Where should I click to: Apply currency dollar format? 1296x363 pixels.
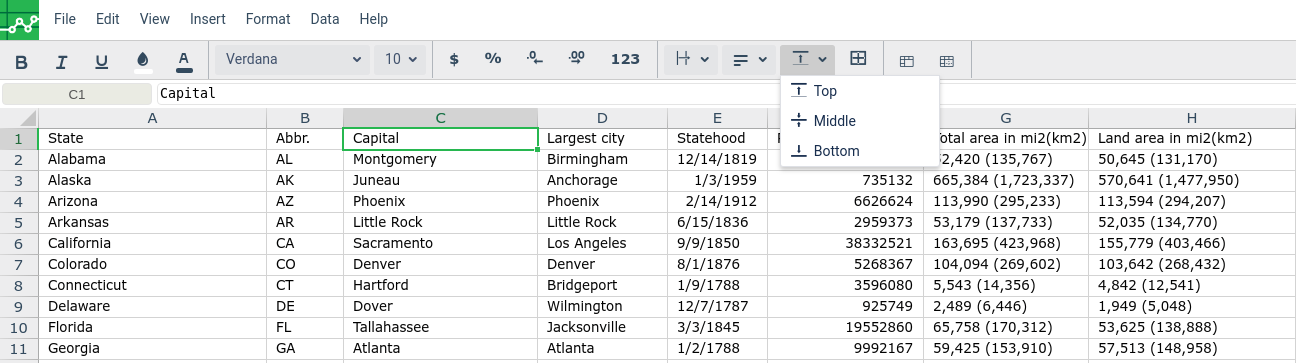click(x=454, y=60)
